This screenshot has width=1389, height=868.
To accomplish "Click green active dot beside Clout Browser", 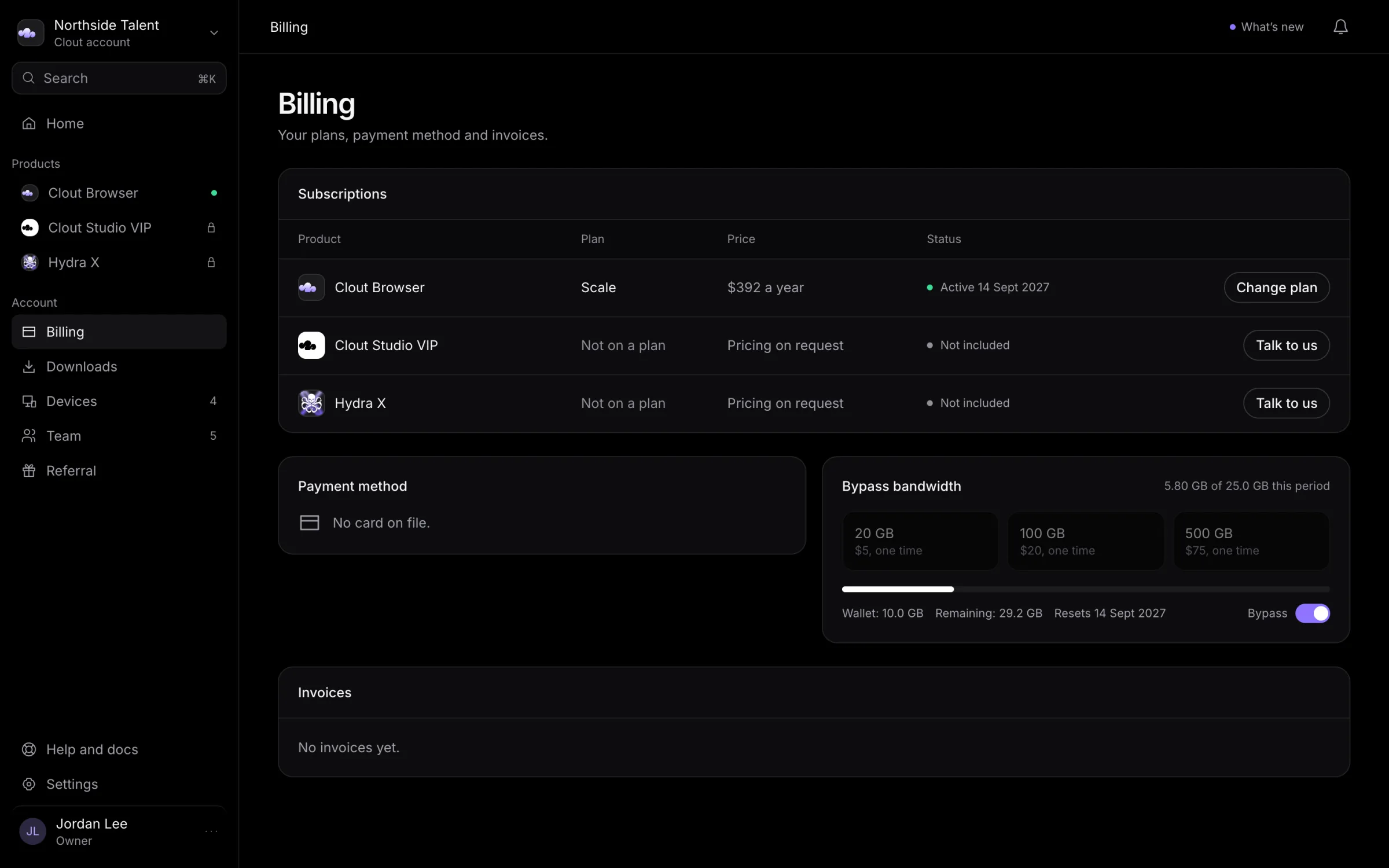I will (214, 193).
